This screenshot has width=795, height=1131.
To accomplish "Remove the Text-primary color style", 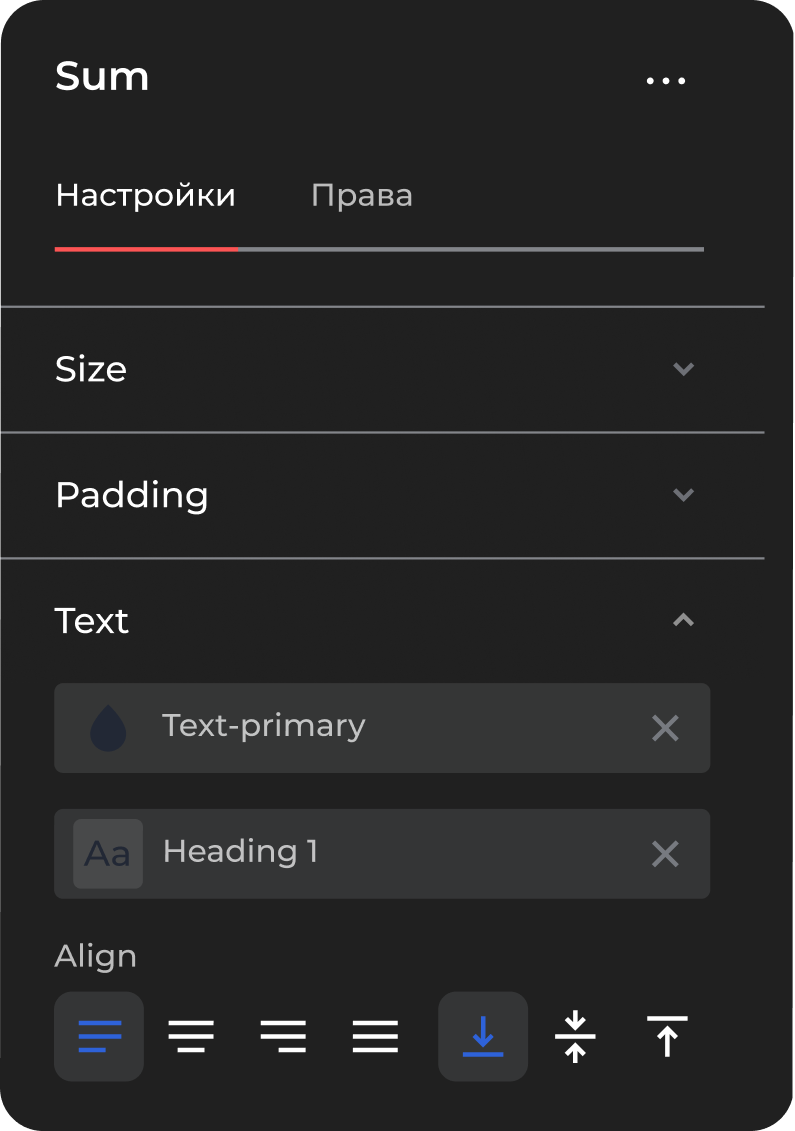I will tap(665, 728).
